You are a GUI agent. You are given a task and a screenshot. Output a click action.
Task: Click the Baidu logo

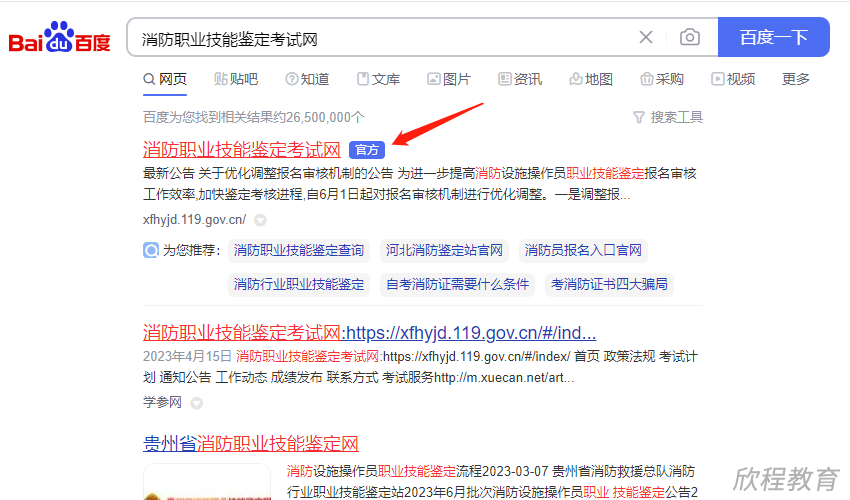[60, 37]
